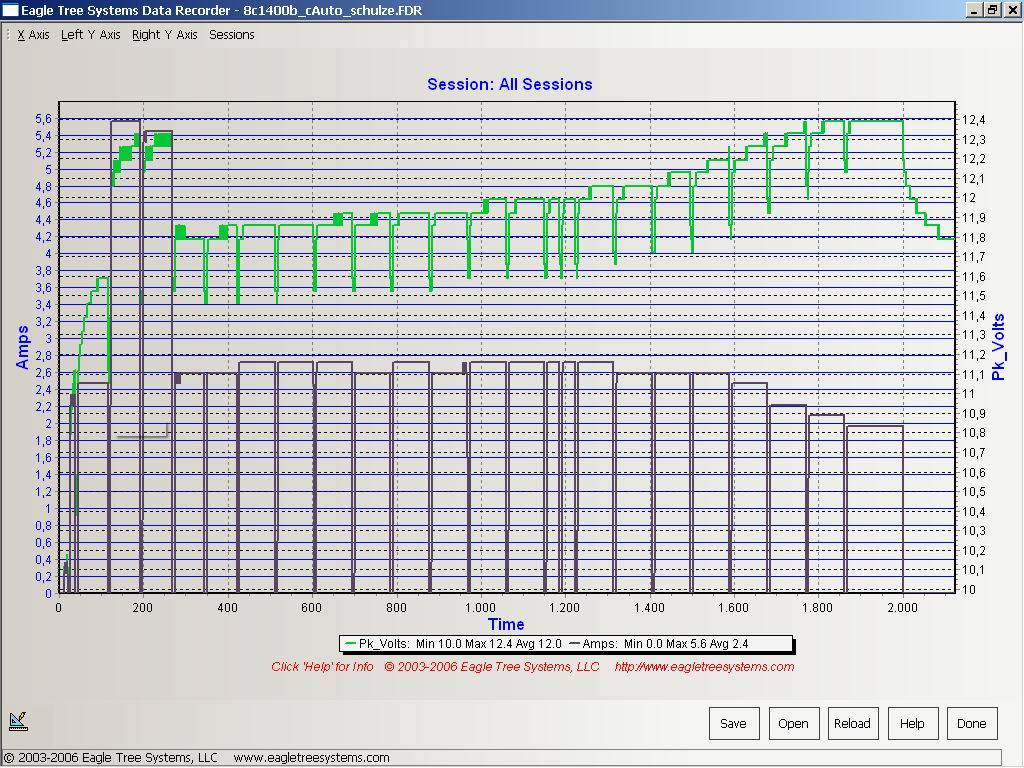Click the Done button

pos(972,723)
